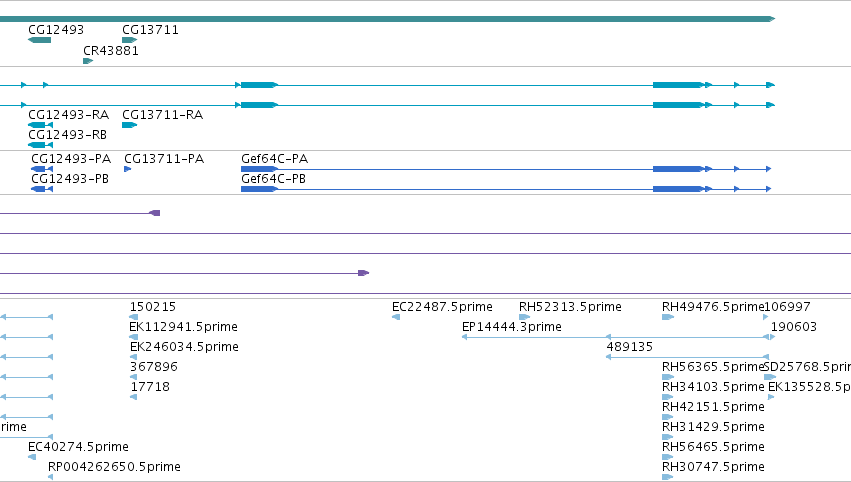Click the EP14444.3prime EST alignment line

coord(615,337)
